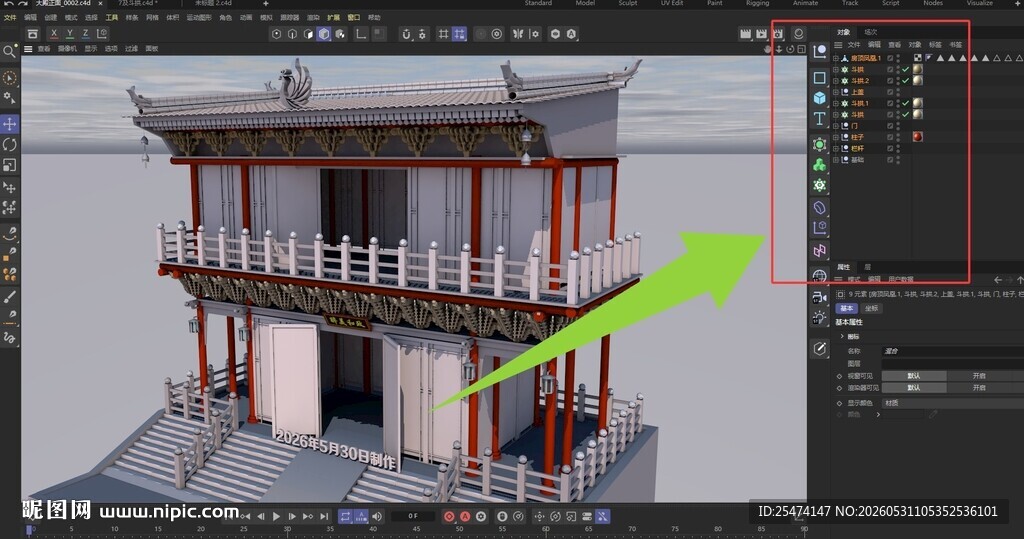The height and width of the screenshot is (539, 1024).
Task: Expand the 房顶凤凰.1 object tree
Action: coord(836,58)
